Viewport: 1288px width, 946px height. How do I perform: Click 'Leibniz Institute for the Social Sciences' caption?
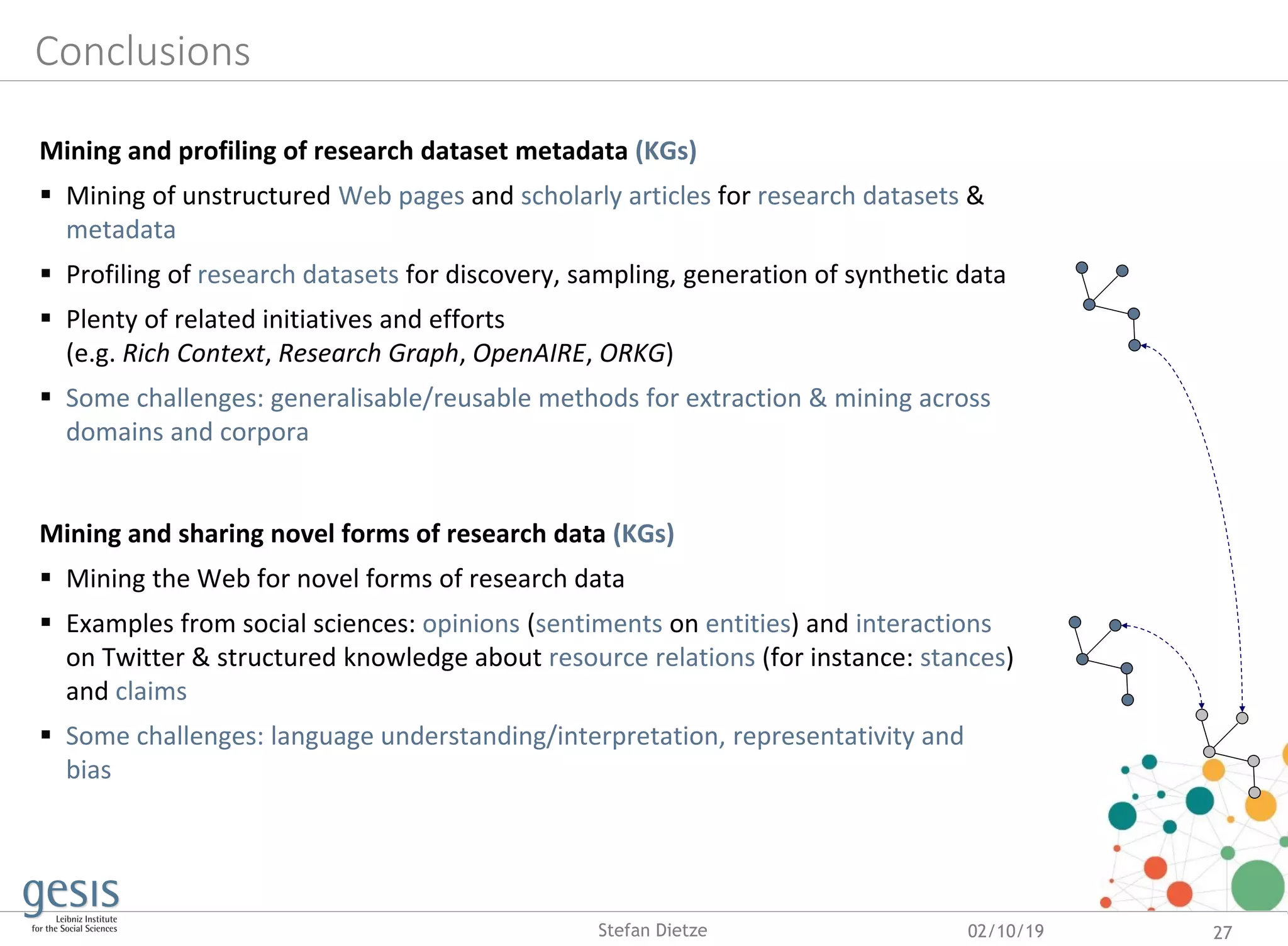[74, 924]
